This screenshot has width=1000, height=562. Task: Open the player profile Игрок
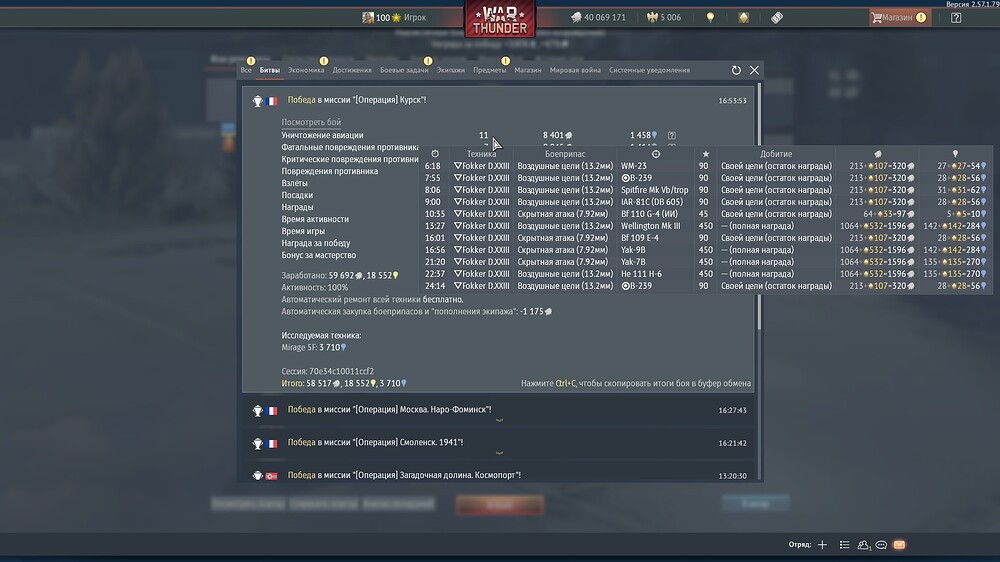click(x=393, y=18)
